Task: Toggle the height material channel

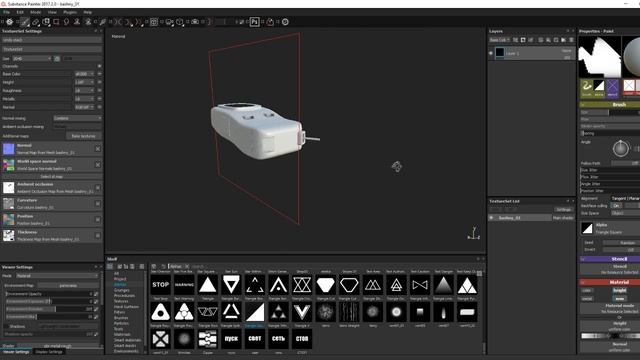Action: pos(619,291)
